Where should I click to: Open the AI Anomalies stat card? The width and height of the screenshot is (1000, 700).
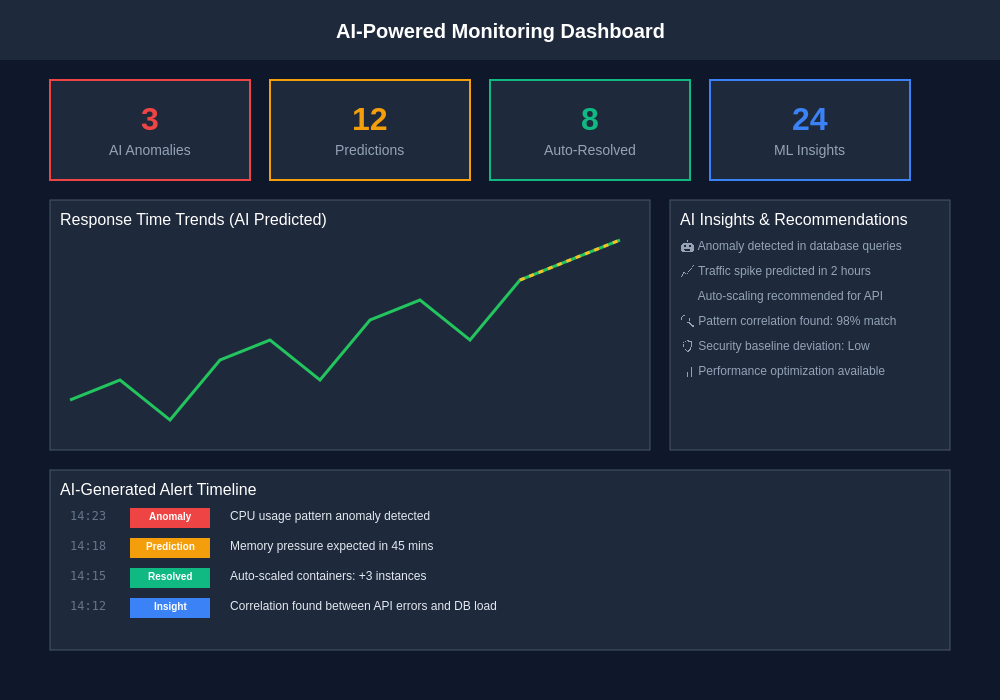pos(150,130)
